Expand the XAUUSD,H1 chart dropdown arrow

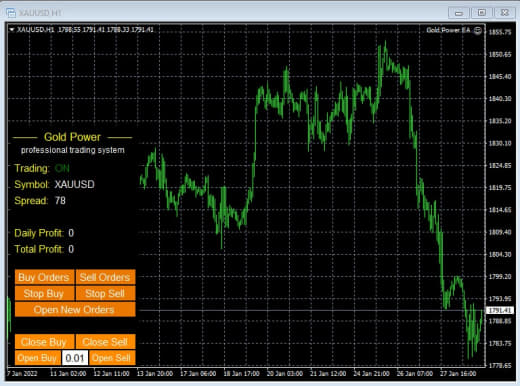[12, 30]
